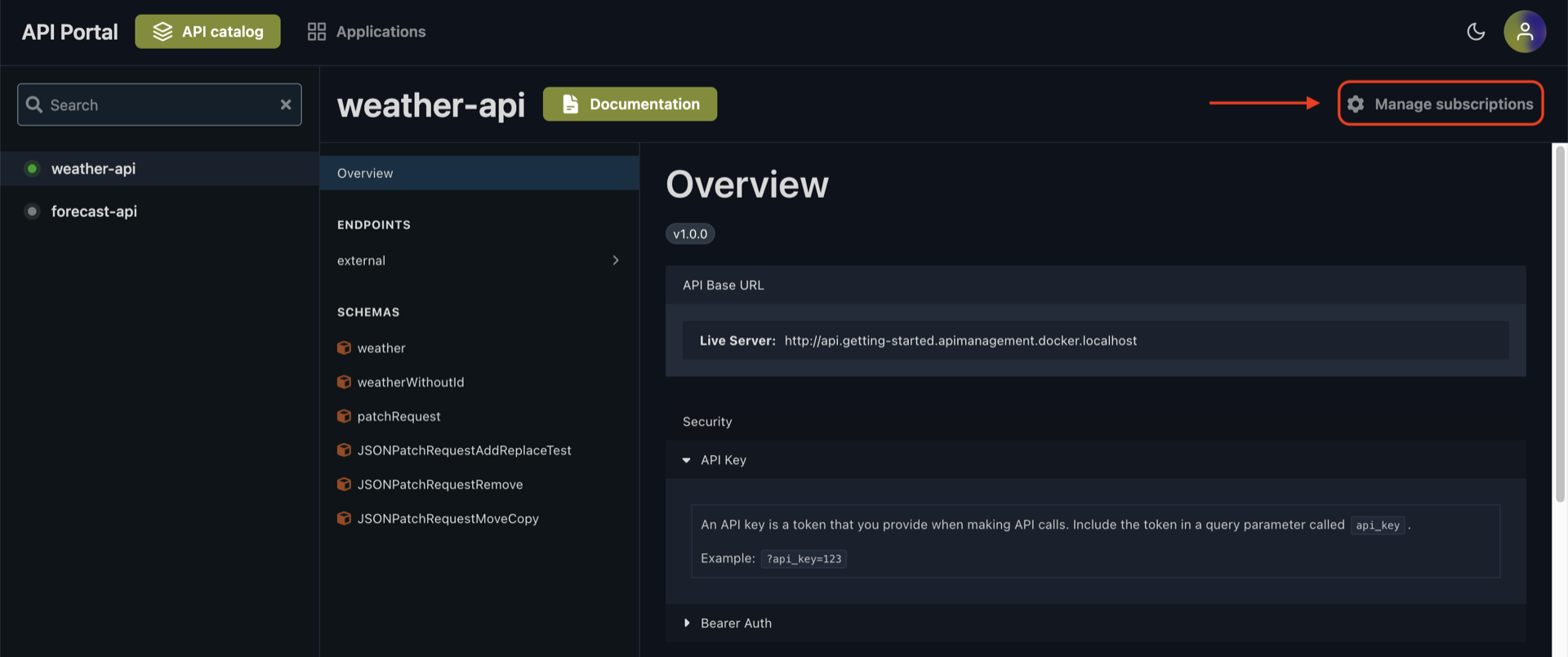Viewport: 1568px width, 657px height.
Task: Open the weather schema
Action: click(x=381, y=348)
